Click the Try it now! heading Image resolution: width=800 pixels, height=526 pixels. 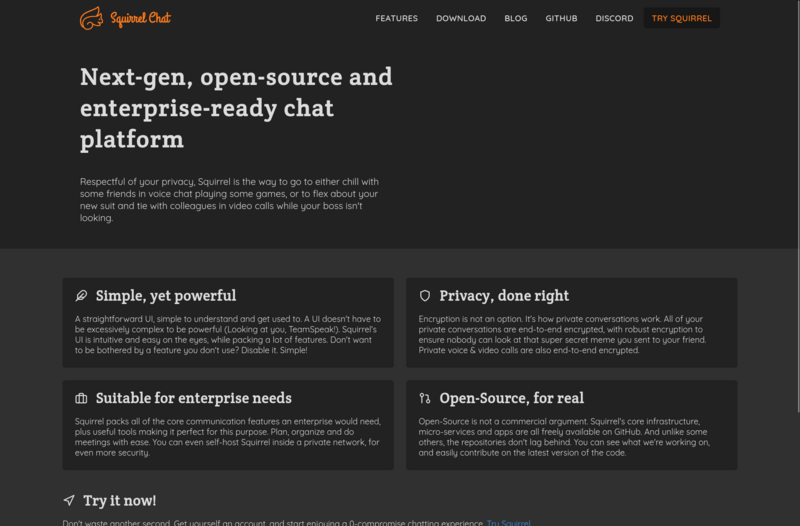(x=120, y=500)
